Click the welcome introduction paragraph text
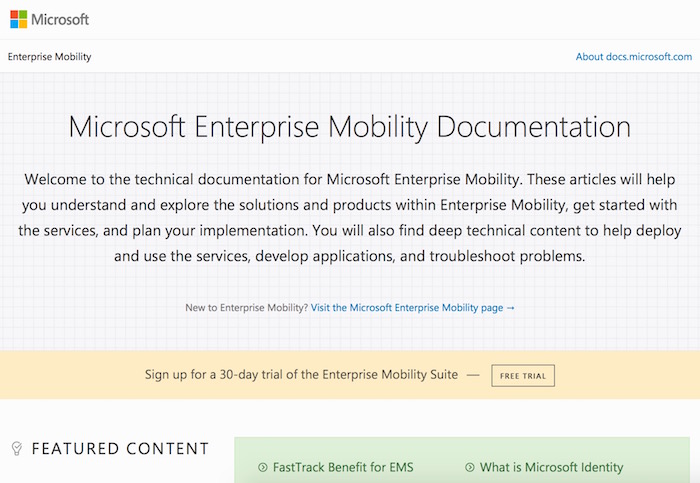700x483 pixels. [x=349, y=217]
